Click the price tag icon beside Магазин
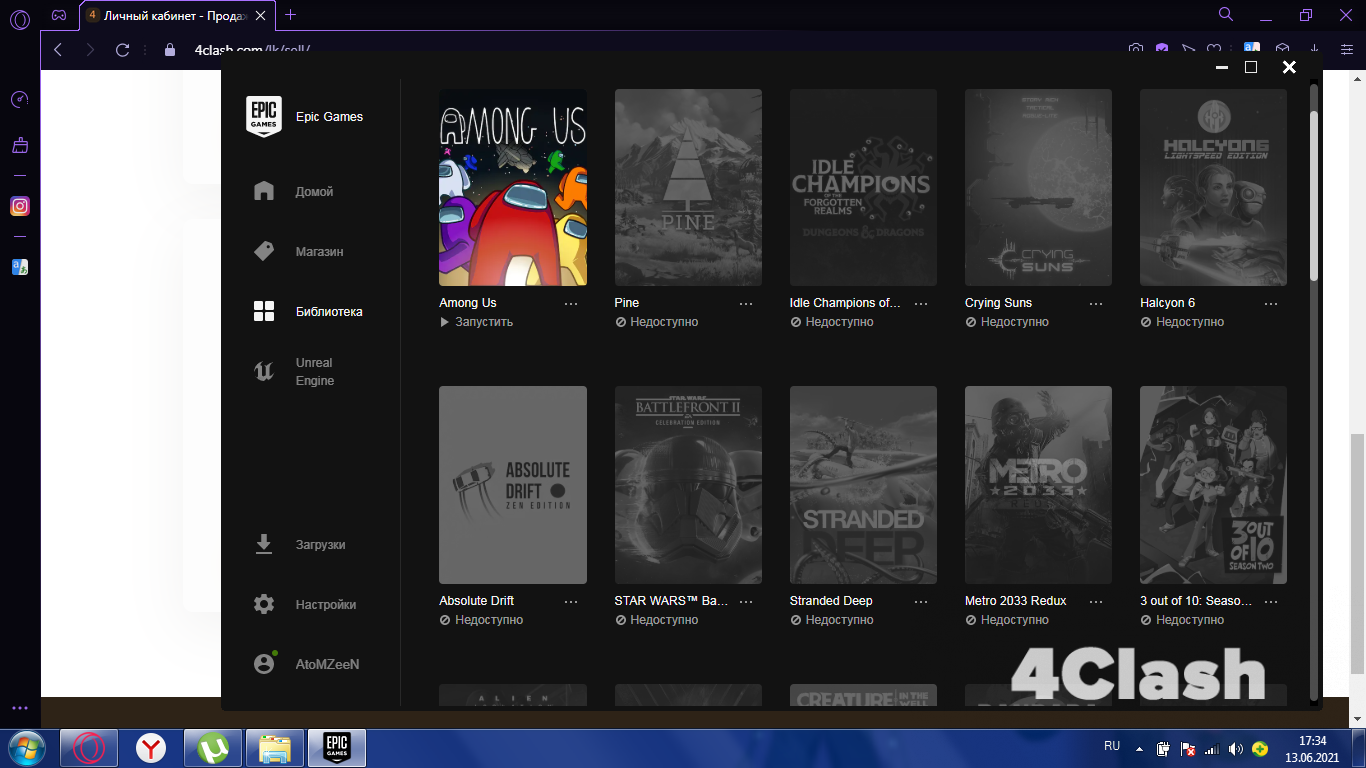Screen dimensions: 1366x768 click(264, 251)
